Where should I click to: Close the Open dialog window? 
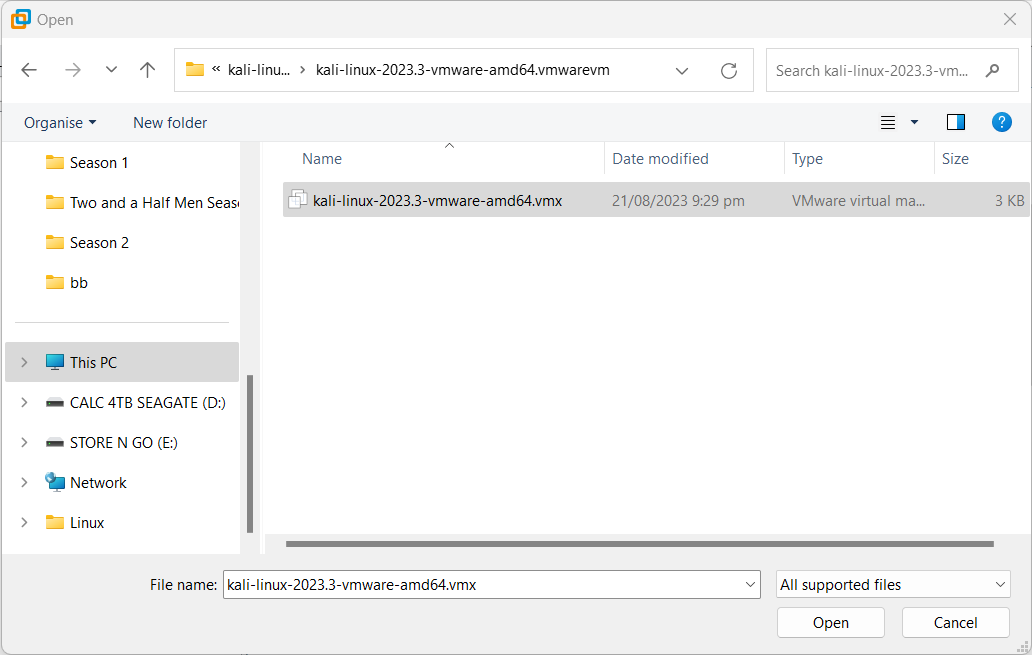click(x=1010, y=19)
